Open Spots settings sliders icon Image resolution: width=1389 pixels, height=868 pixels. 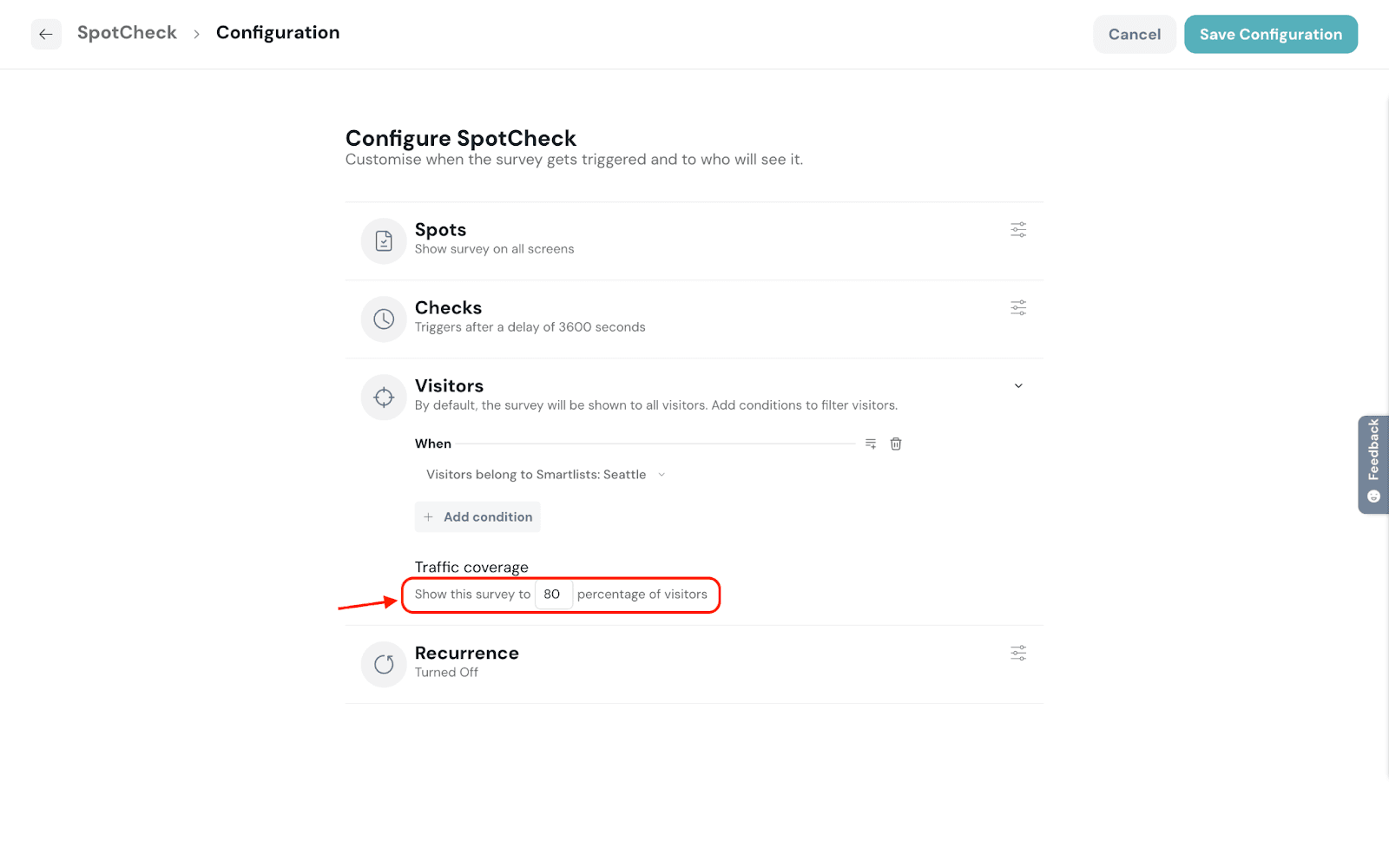[1018, 230]
